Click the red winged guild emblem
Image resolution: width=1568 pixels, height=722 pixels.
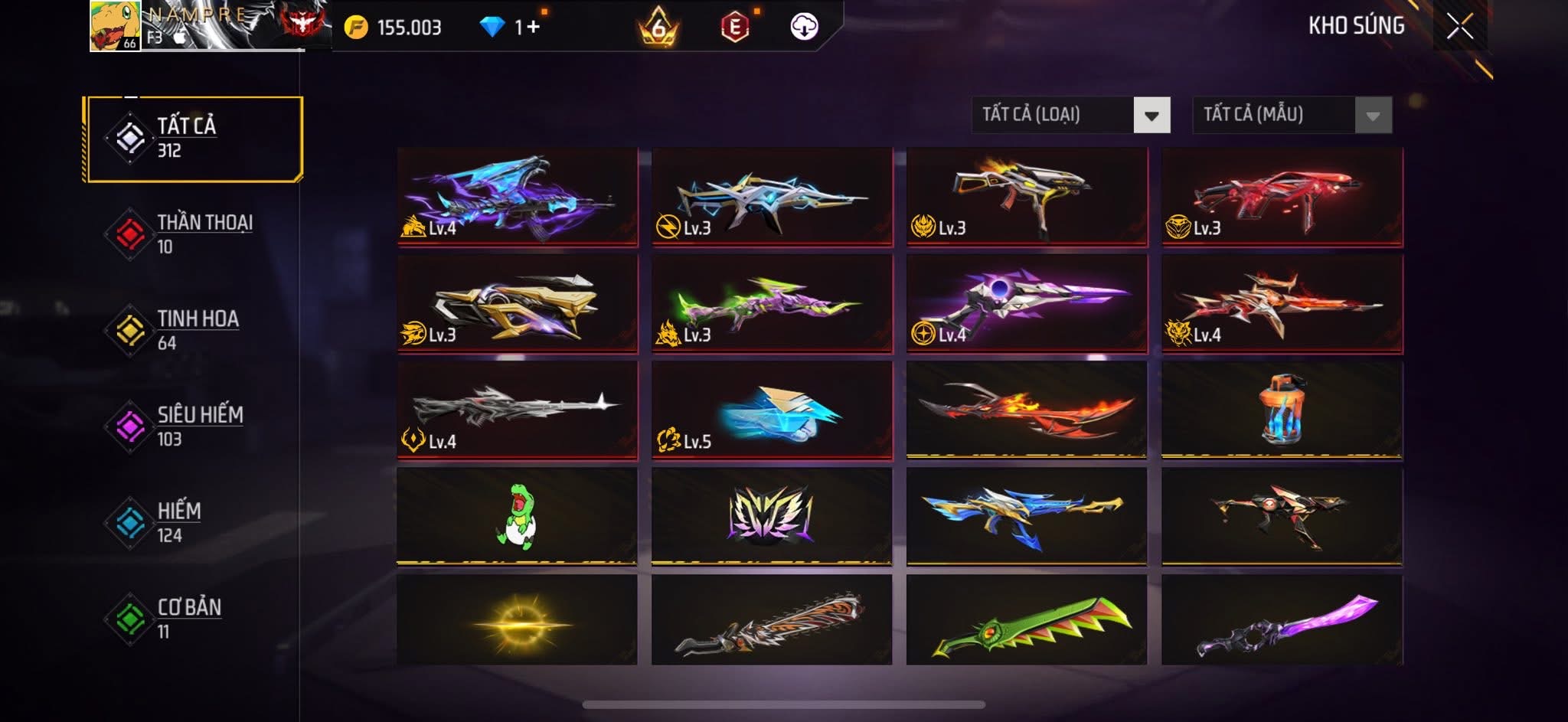tap(304, 23)
